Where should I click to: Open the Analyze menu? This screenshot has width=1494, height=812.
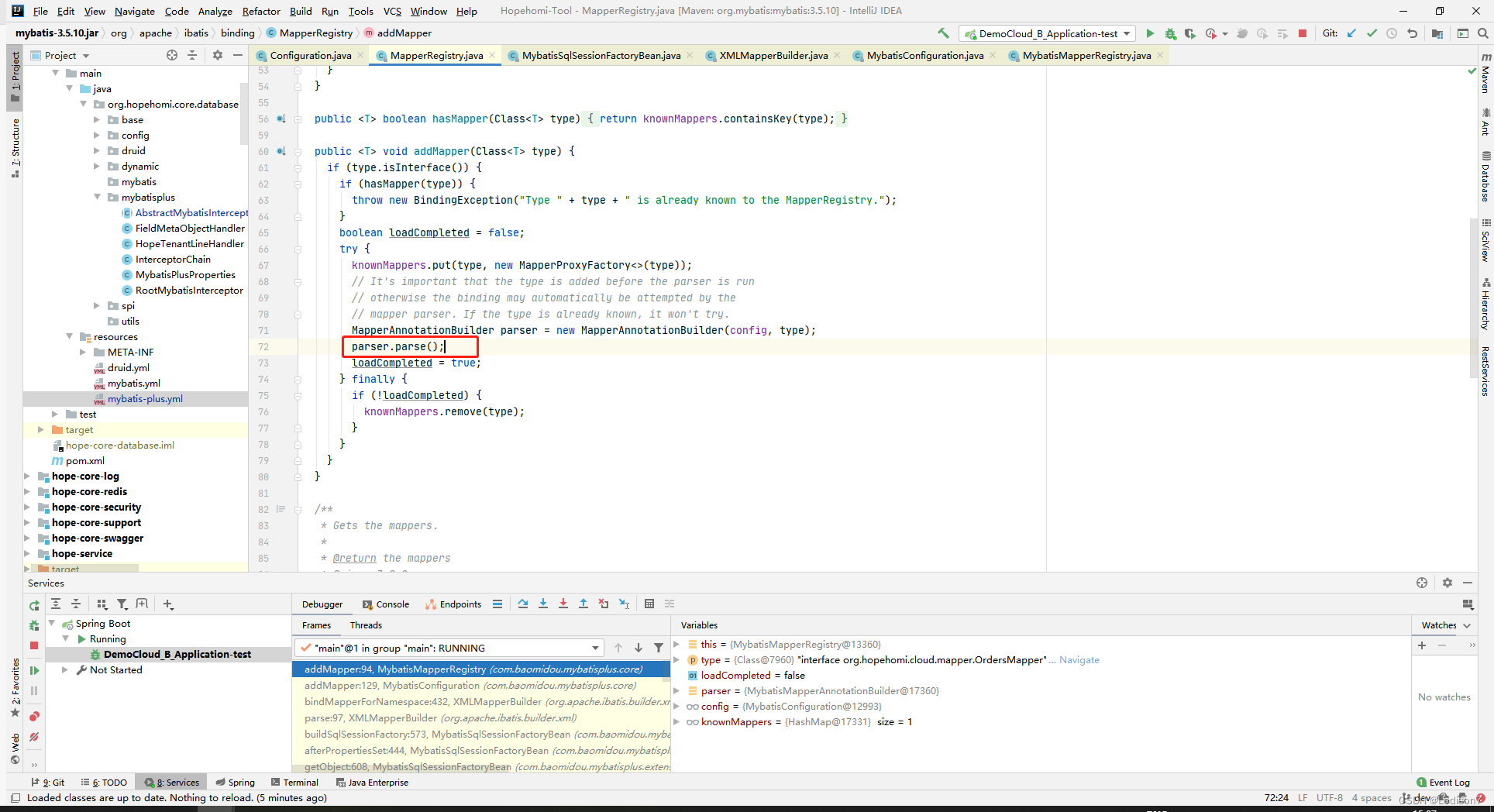(x=215, y=11)
